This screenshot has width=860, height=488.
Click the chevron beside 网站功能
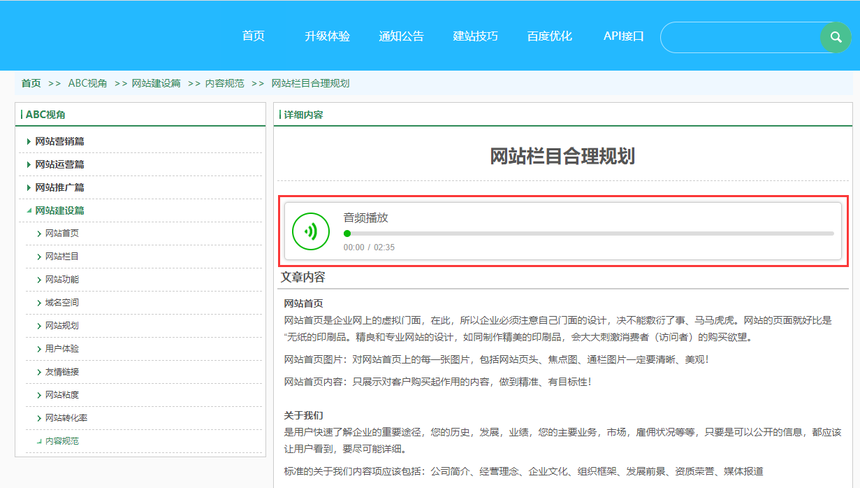(x=39, y=280)
